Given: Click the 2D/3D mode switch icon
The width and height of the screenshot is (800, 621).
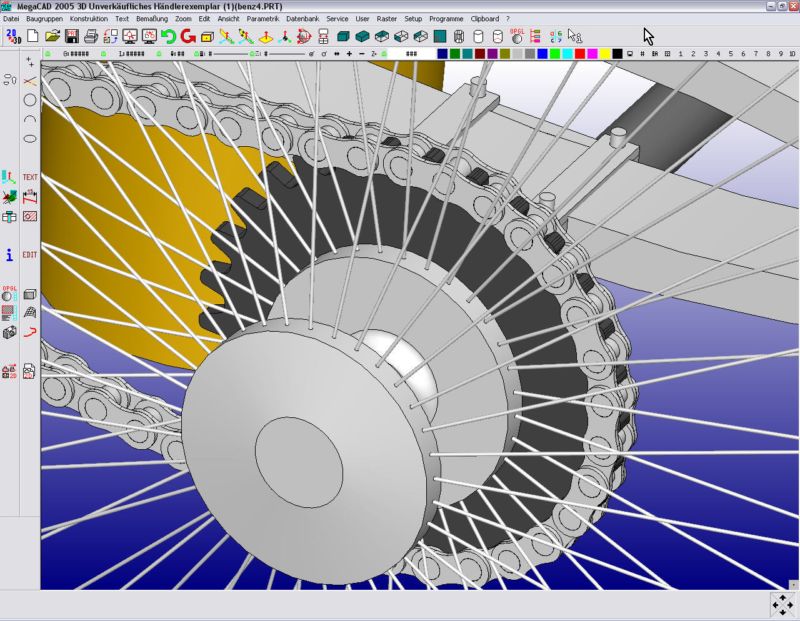Looking at the screenshot, I should [13, 36].
